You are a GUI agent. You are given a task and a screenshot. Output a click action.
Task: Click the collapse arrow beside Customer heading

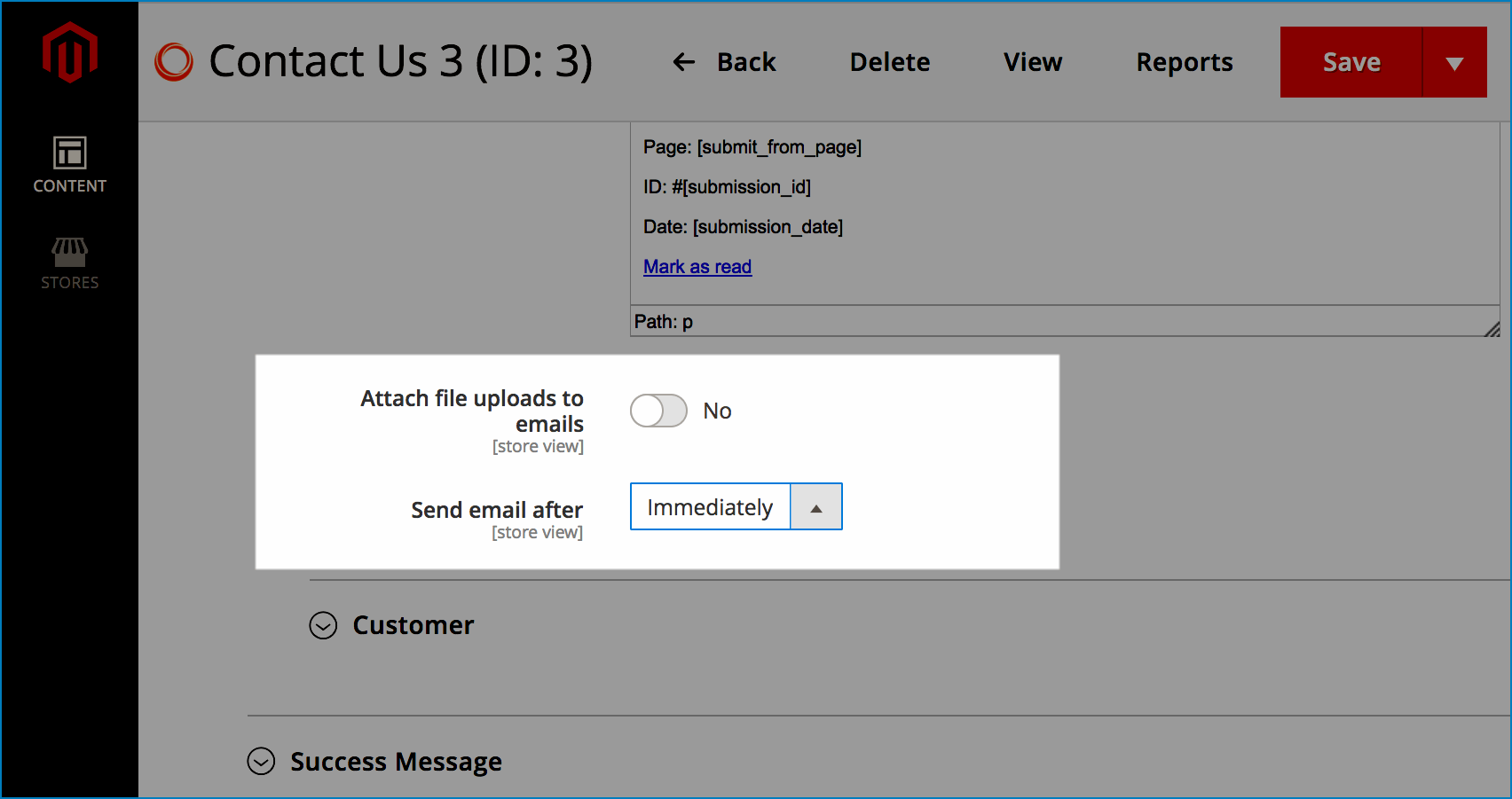323,626
